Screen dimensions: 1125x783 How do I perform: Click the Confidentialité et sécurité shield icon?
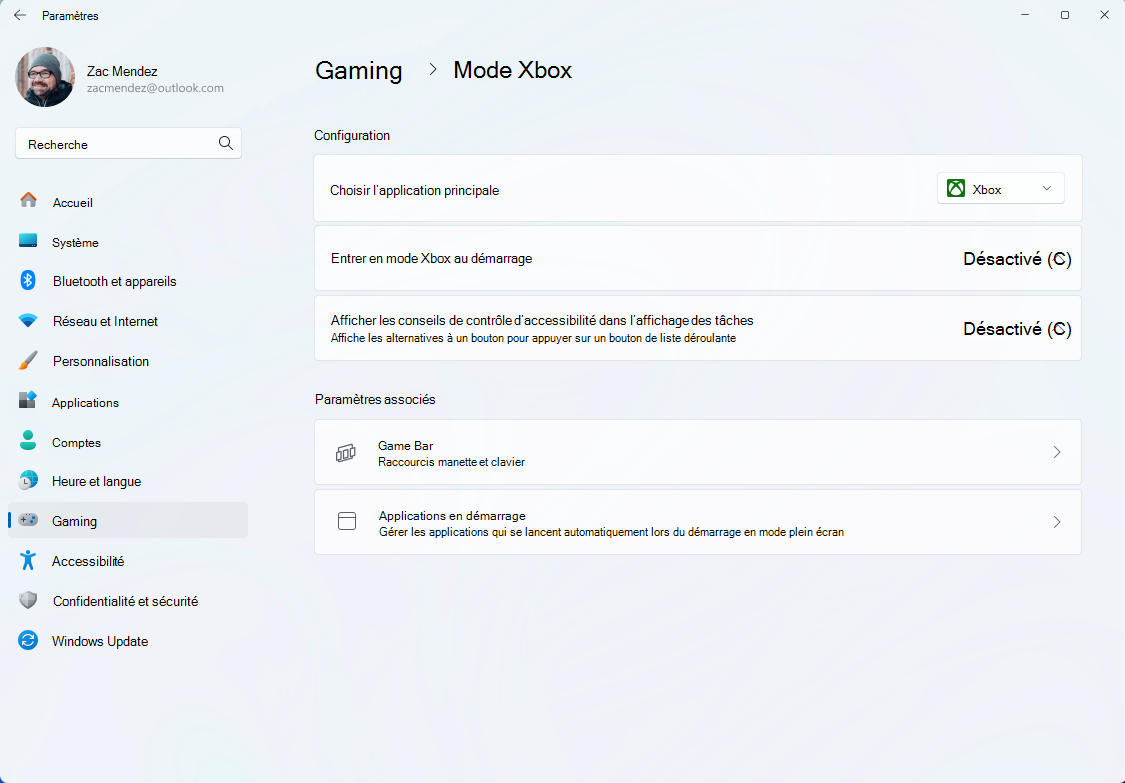point(28,600)
